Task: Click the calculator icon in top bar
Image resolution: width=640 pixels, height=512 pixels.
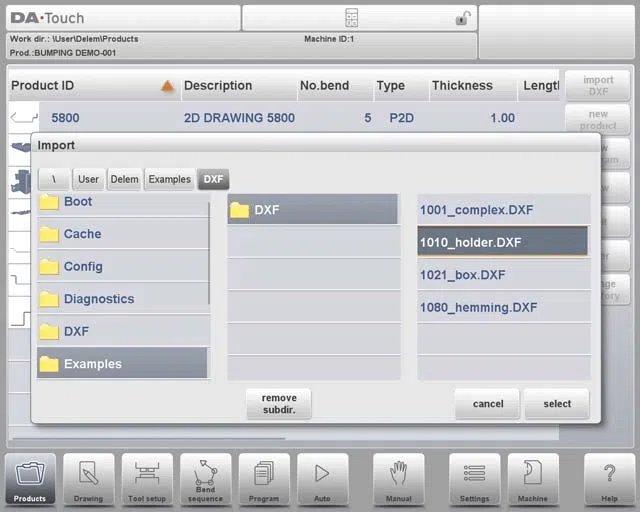Action: (x=351, y=18)
